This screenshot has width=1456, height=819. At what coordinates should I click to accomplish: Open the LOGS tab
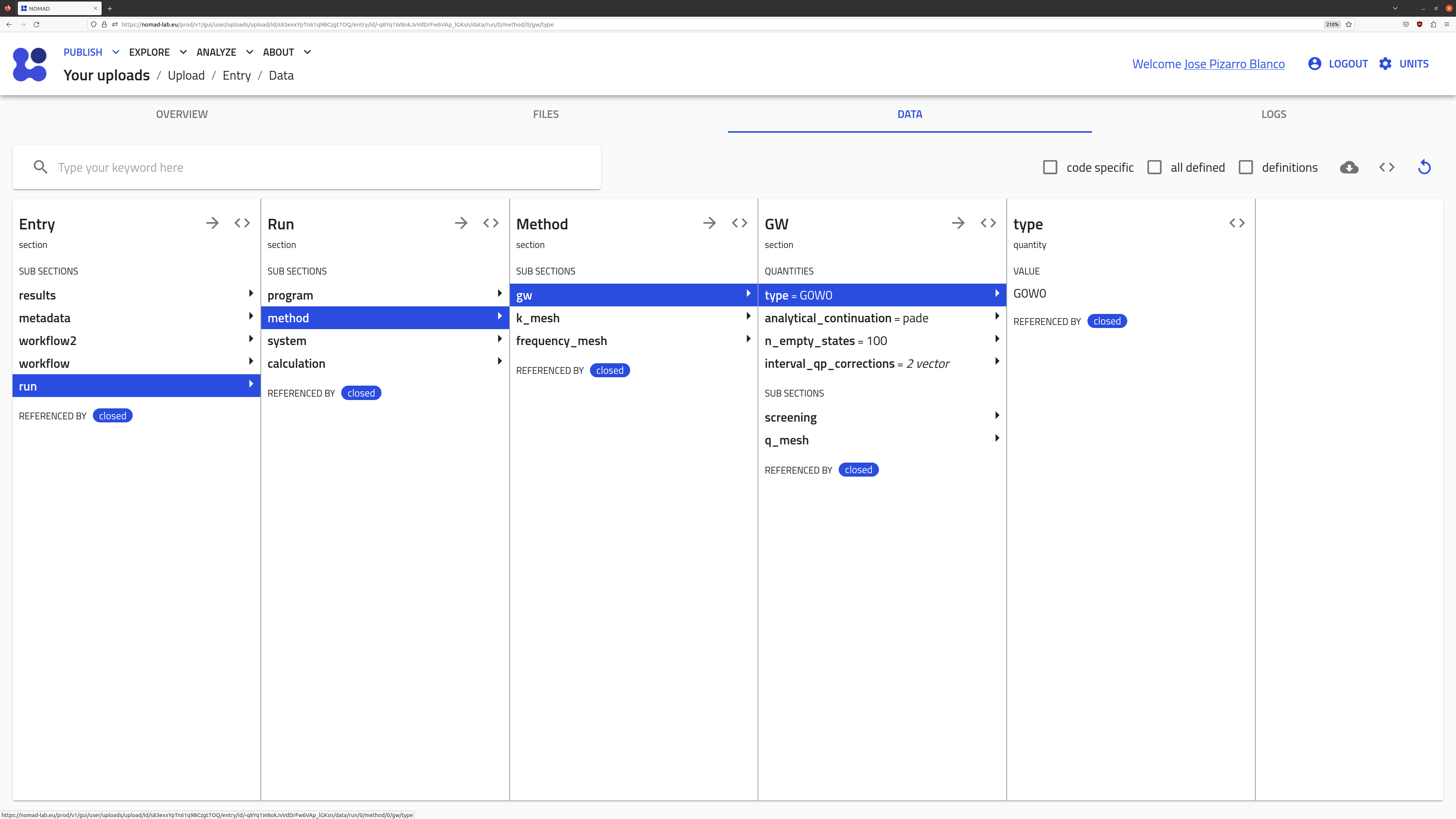(x=1273, y=114)
